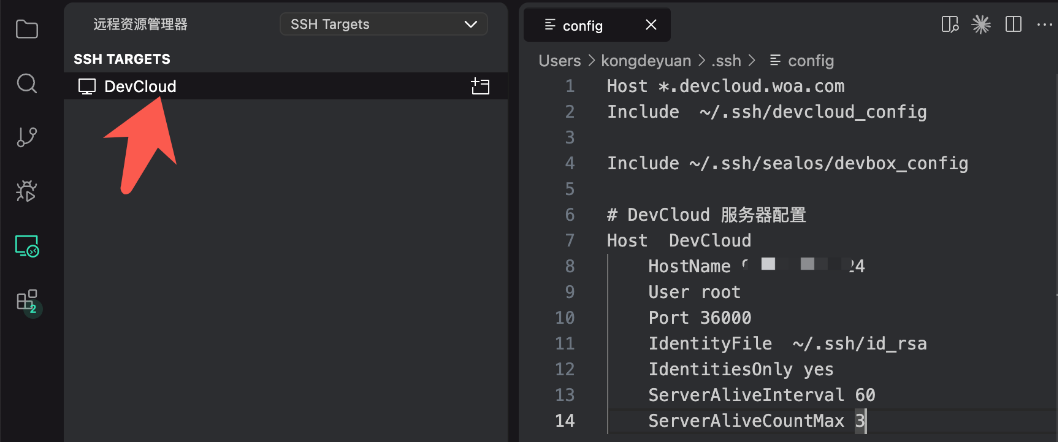Open the editor more actions ellipsis
The height and width of the screenshot is (442, 1058).
(x=1044, y=24)
